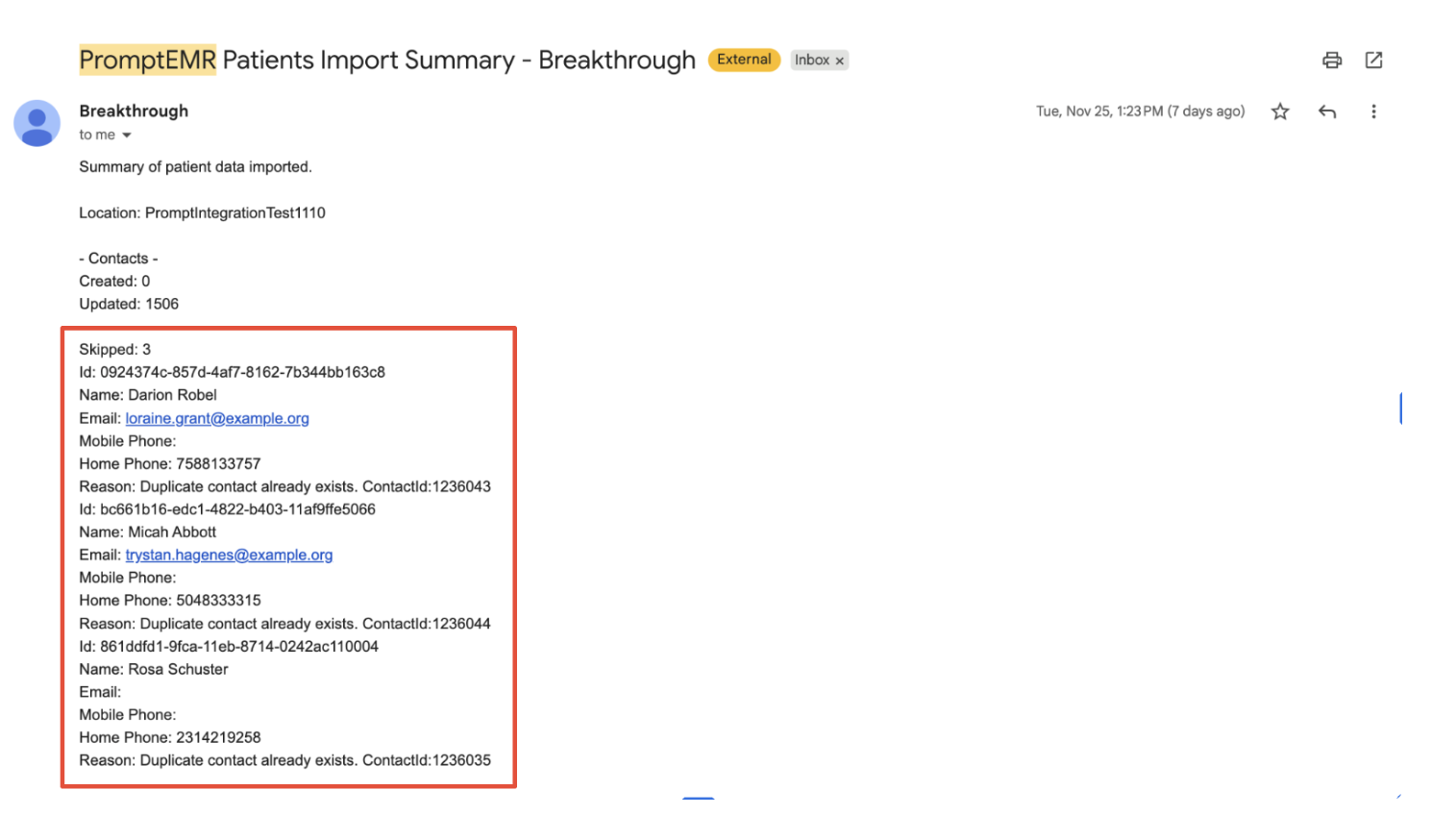
Task: Reply using the arrow icon
Action: point(1327,111)
